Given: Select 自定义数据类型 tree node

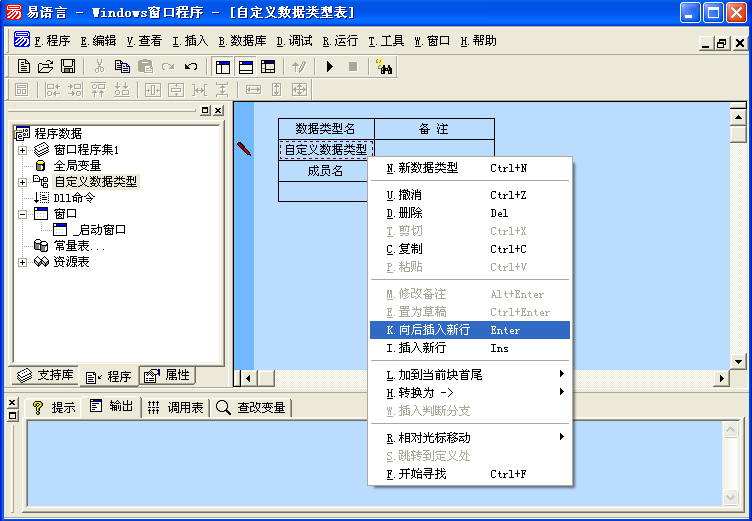Looking at the screenshot, I should pyautogui.click(x=96, y=181).
